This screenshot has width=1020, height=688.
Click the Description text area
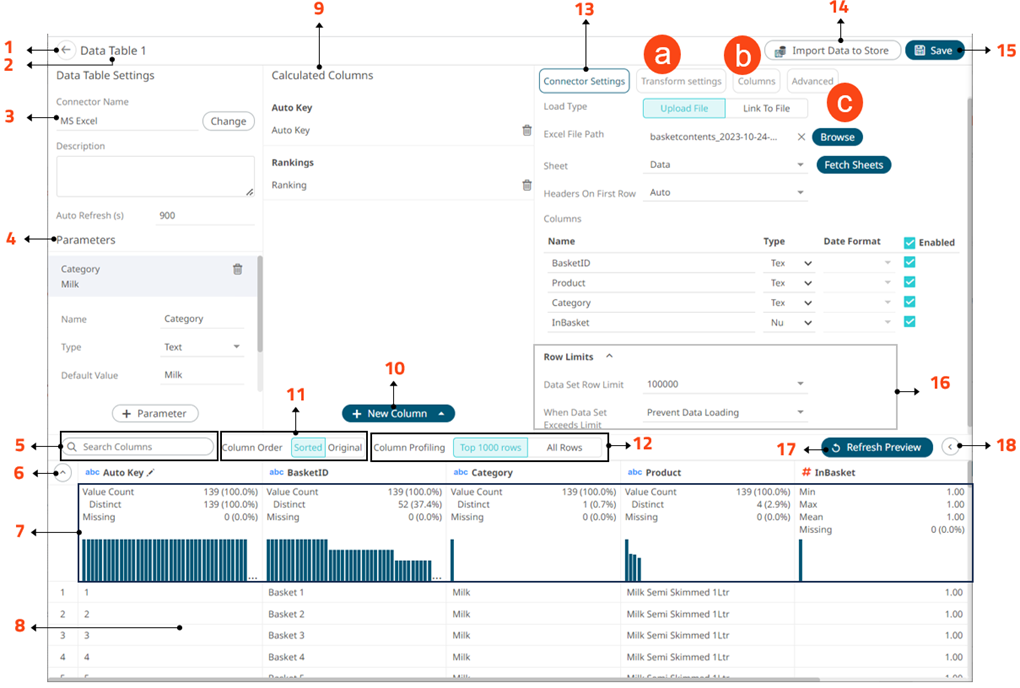coord(155,176)
